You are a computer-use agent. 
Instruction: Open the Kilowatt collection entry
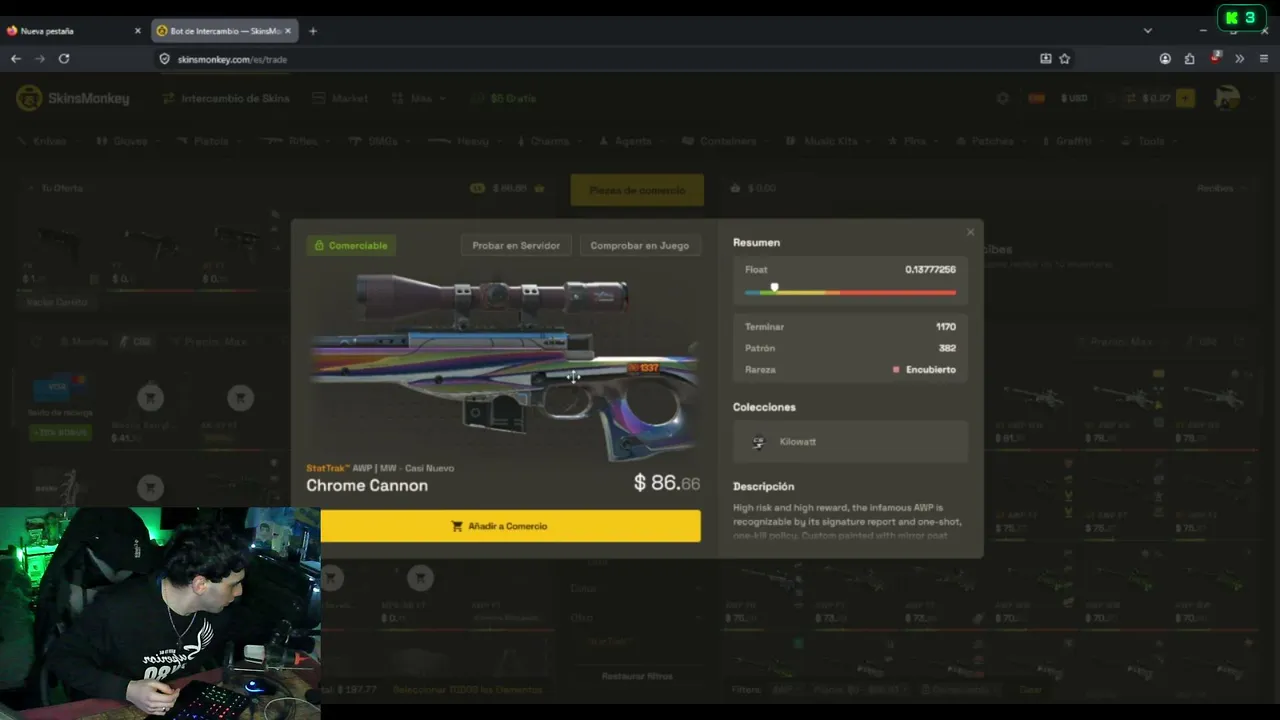[x=850, y=442]
